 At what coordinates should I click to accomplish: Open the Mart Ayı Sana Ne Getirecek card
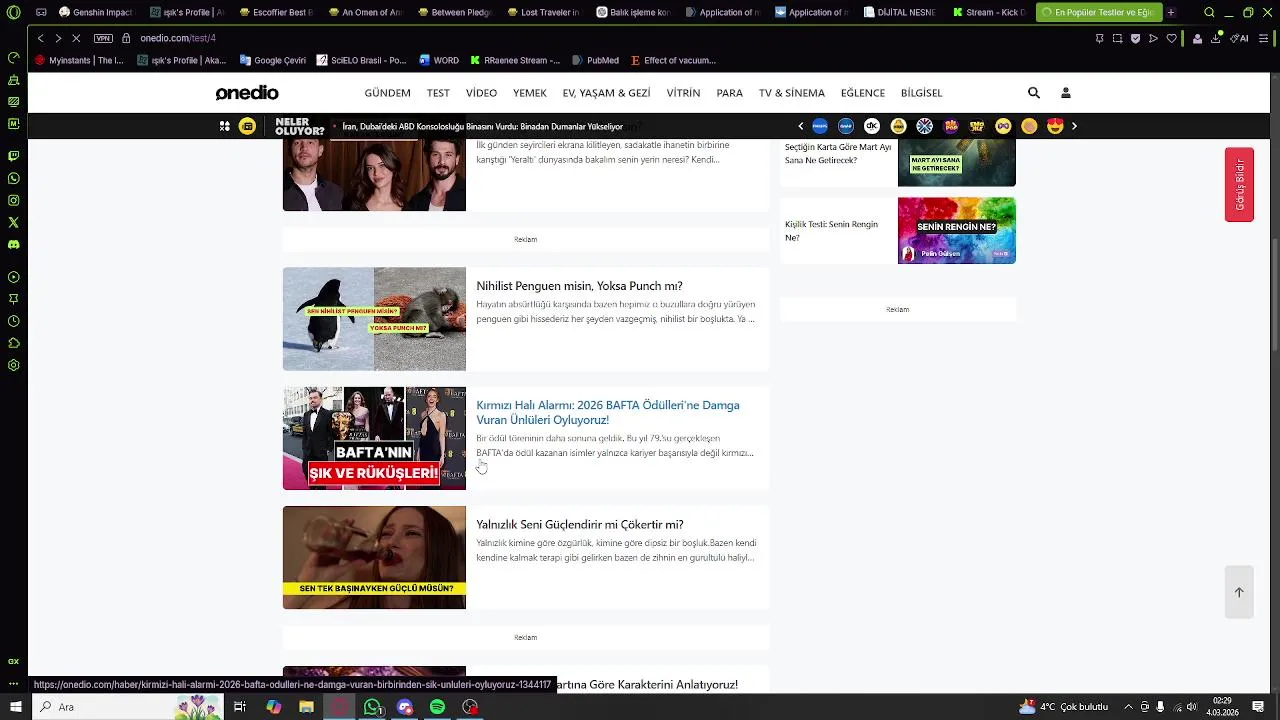898,163
